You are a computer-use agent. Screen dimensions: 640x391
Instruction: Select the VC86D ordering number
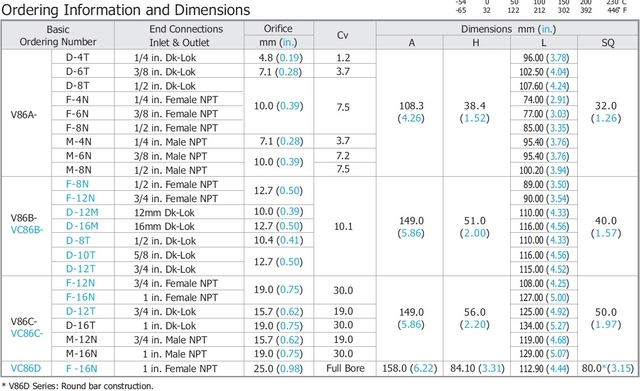(26, 369)
